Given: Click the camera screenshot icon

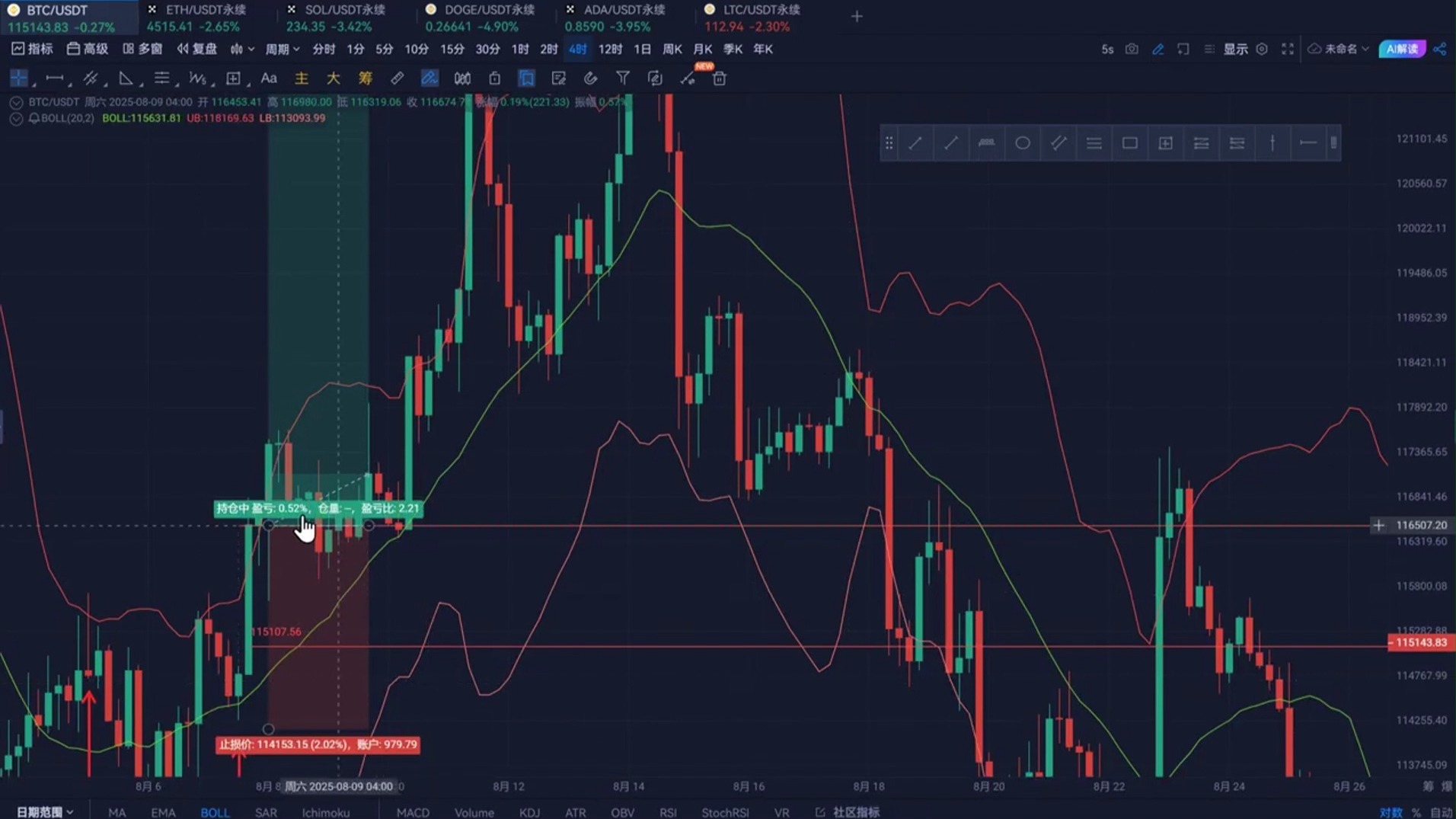Looking at the screenshot, I should pos(1132,49).
